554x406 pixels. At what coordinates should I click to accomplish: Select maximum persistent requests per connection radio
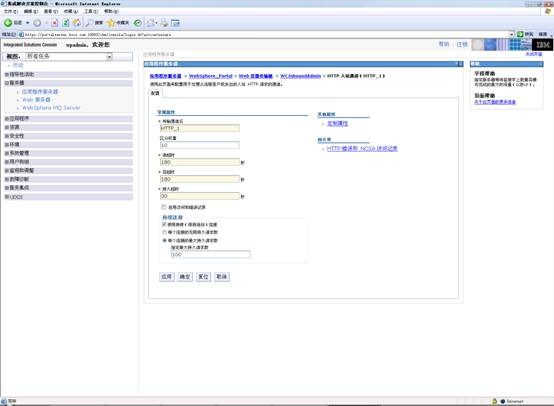coord(164,240)
